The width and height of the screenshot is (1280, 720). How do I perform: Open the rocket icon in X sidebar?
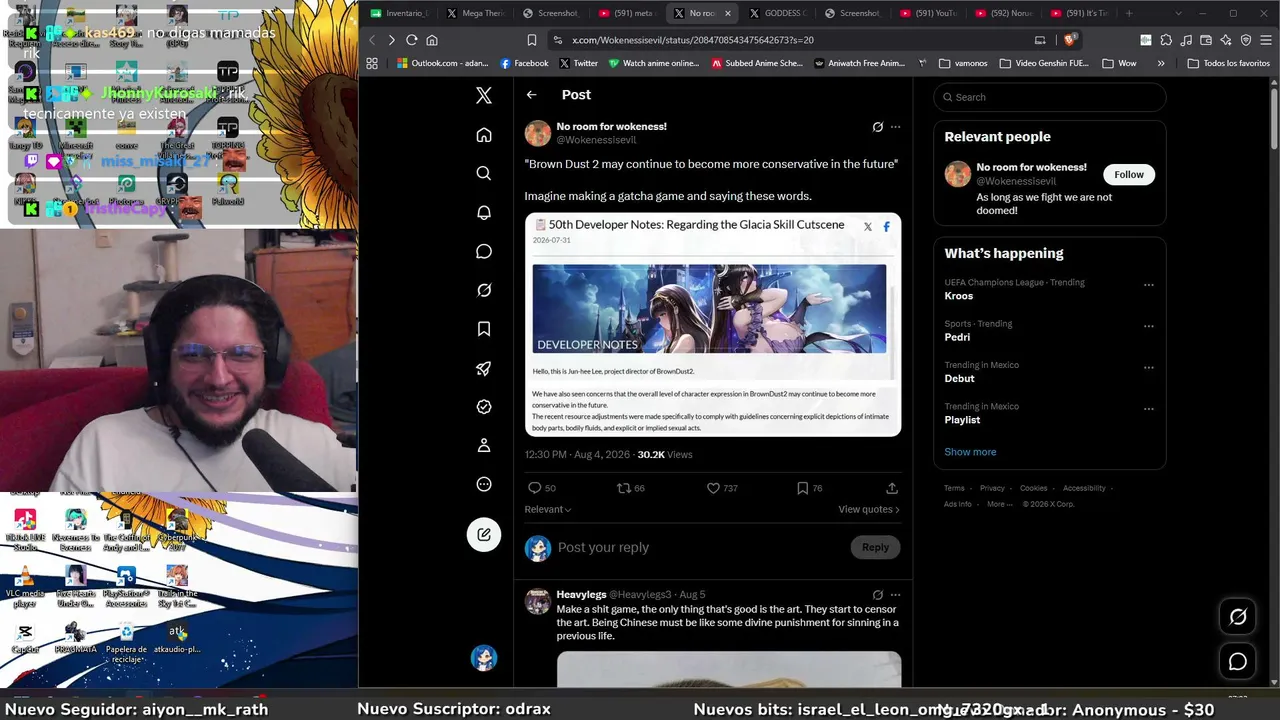tap(484, 368)
